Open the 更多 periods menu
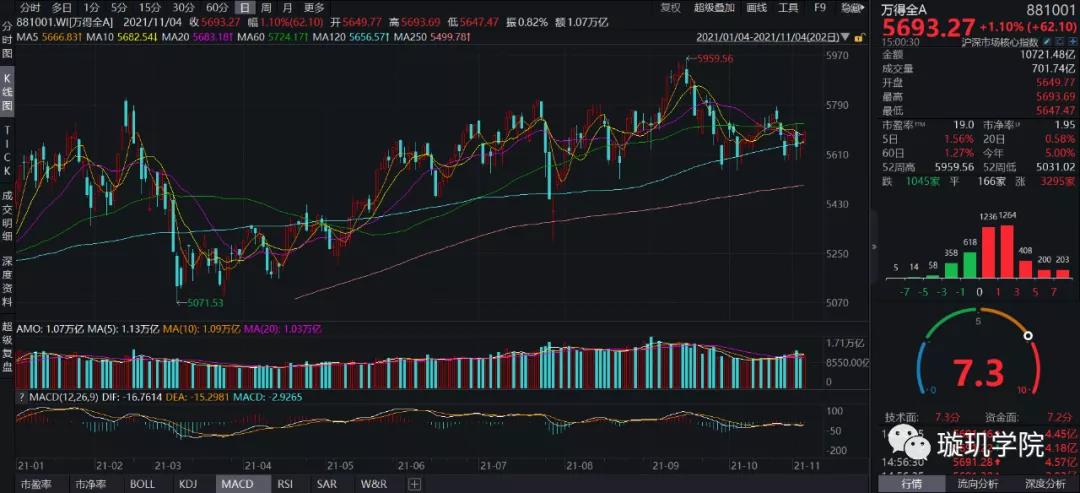This screenshot has height=493, width=1080. click(313, 8)
